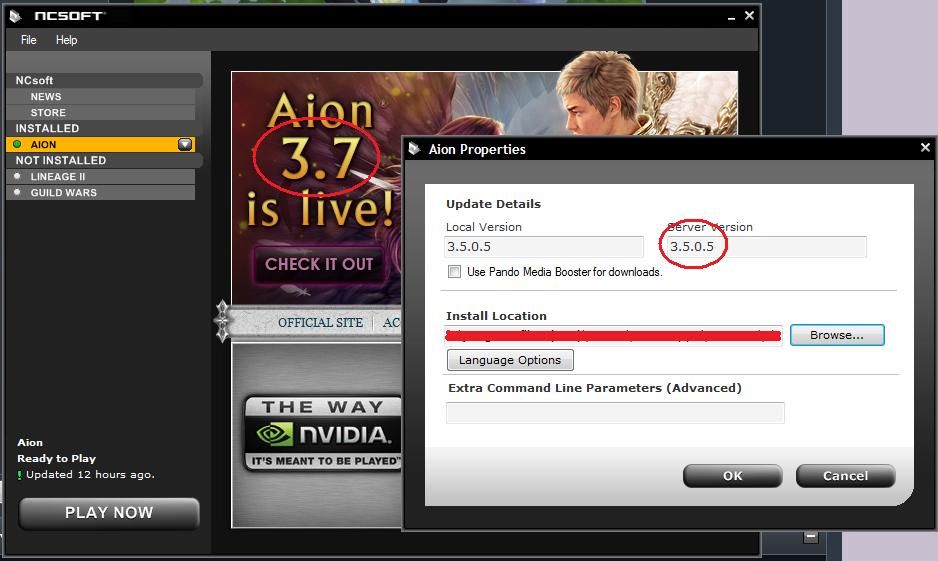938x561 pixels.
Task: Click the Browse... button
Action: tap(837, 335)
